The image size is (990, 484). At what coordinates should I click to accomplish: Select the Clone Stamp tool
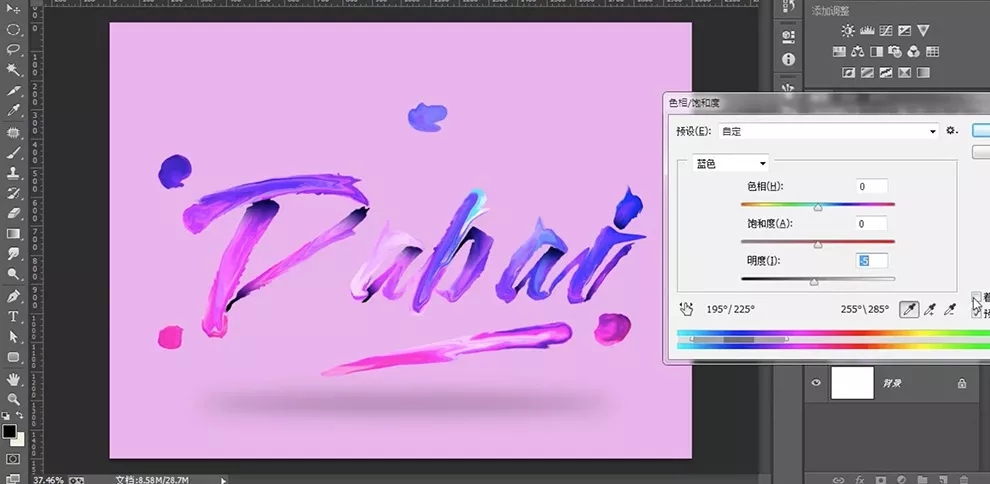point(13,172)
